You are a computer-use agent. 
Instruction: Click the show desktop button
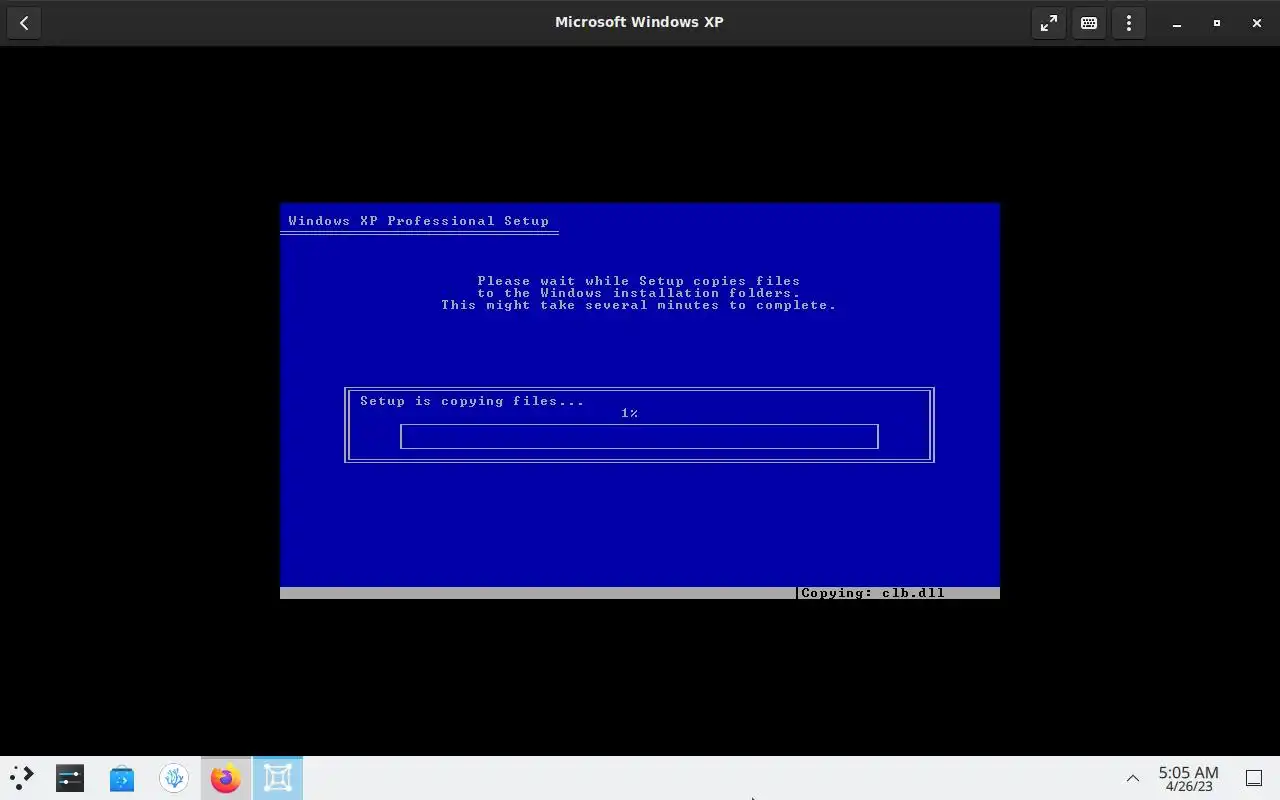click(1254, 778)
